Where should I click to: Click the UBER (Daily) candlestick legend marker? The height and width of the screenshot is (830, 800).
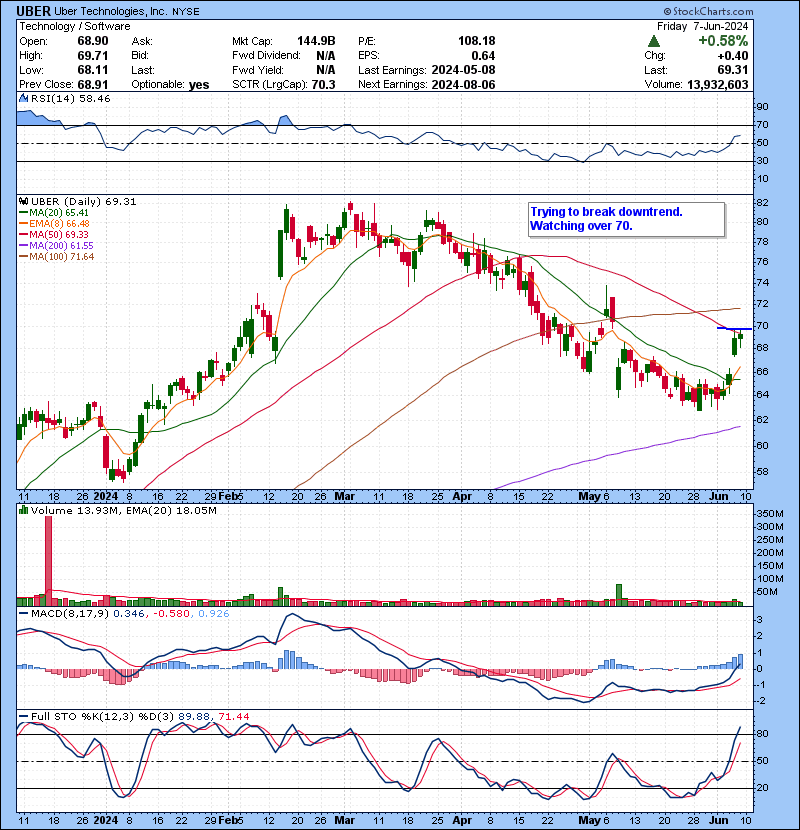coord(23,201)
